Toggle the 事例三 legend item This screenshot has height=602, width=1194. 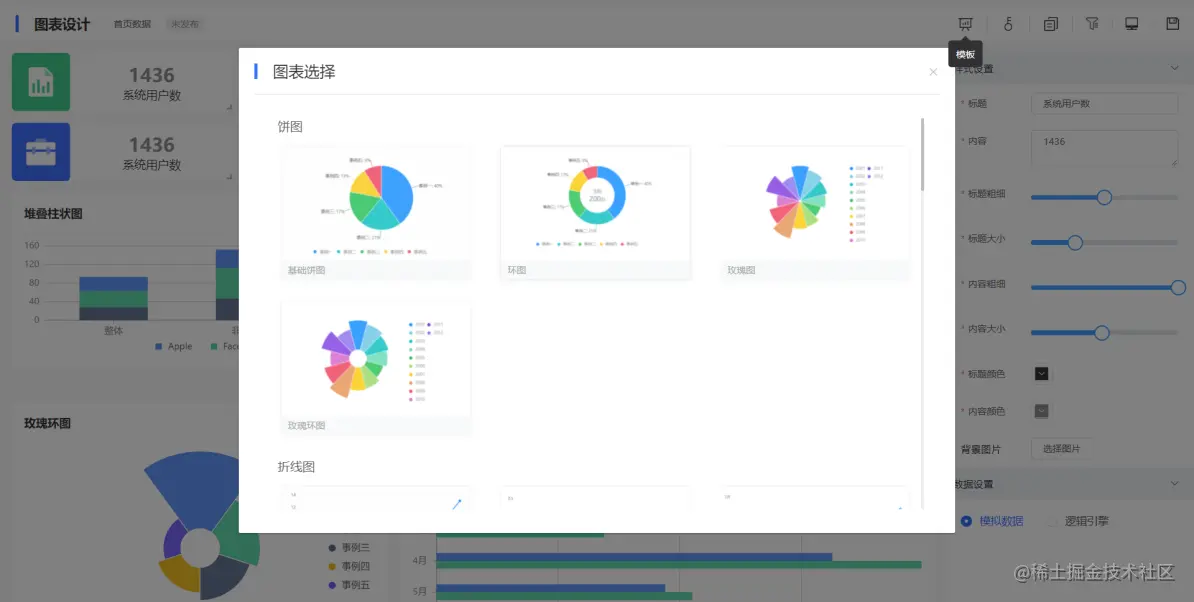point(349,547)
